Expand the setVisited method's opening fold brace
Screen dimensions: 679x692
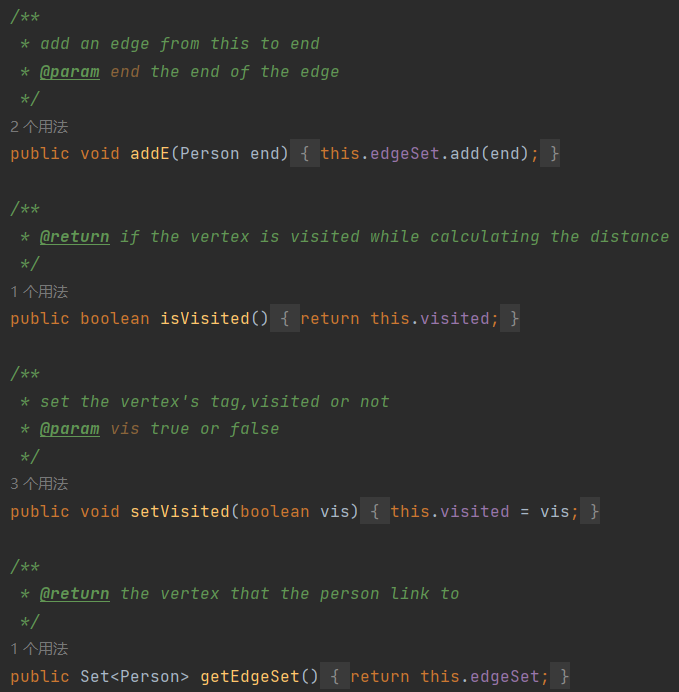coord(375,512)
